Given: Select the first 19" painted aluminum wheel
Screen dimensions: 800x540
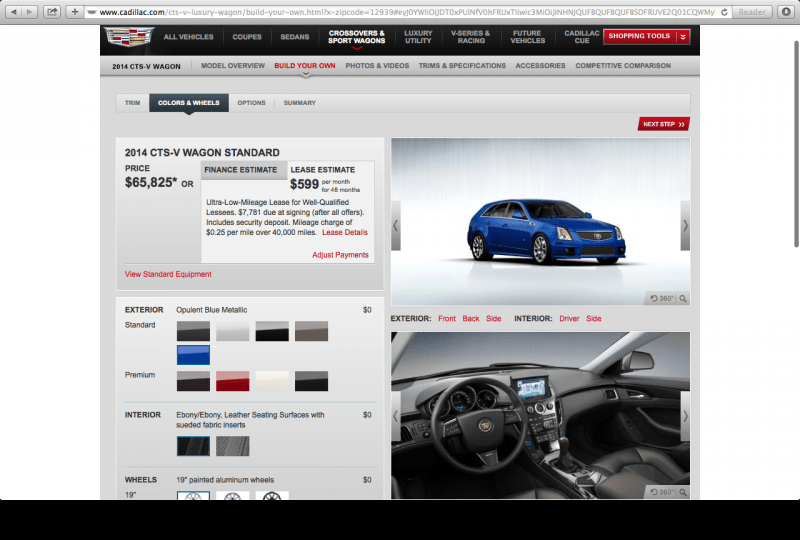Looking at the screenshot, I should point(193,496).
